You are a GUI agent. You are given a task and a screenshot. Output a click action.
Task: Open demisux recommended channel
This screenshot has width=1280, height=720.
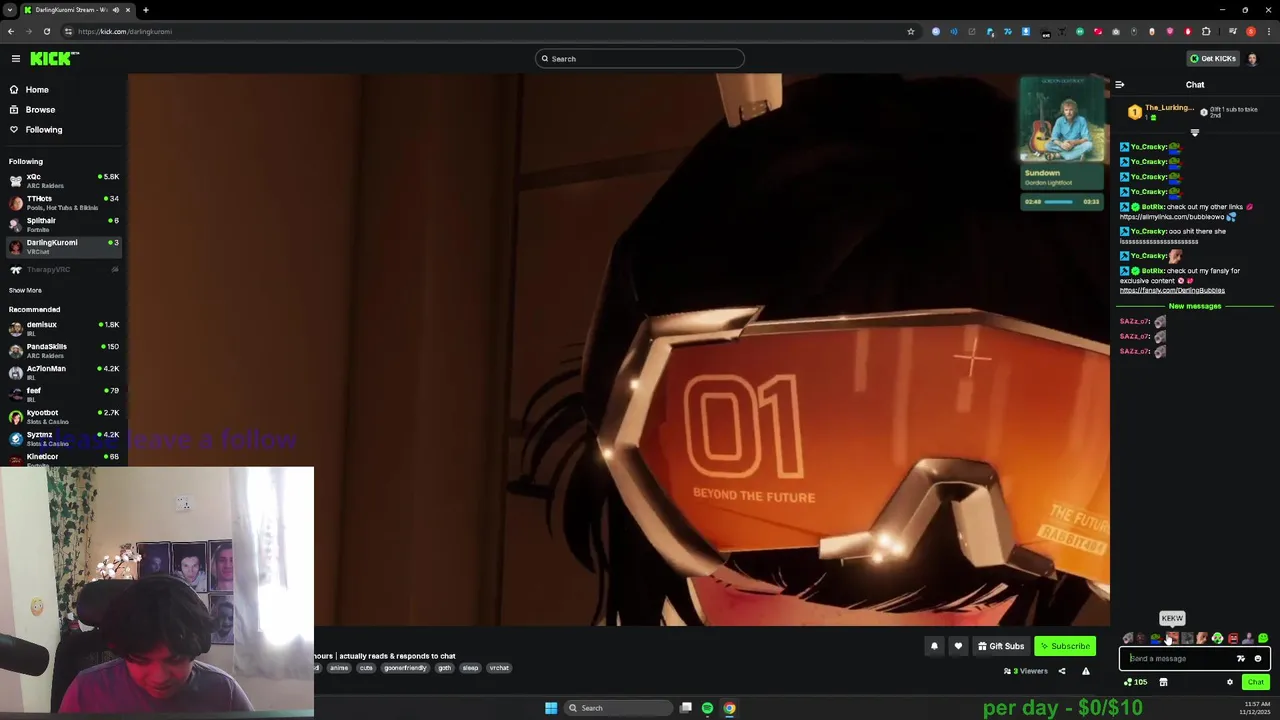tap(64, 329)
